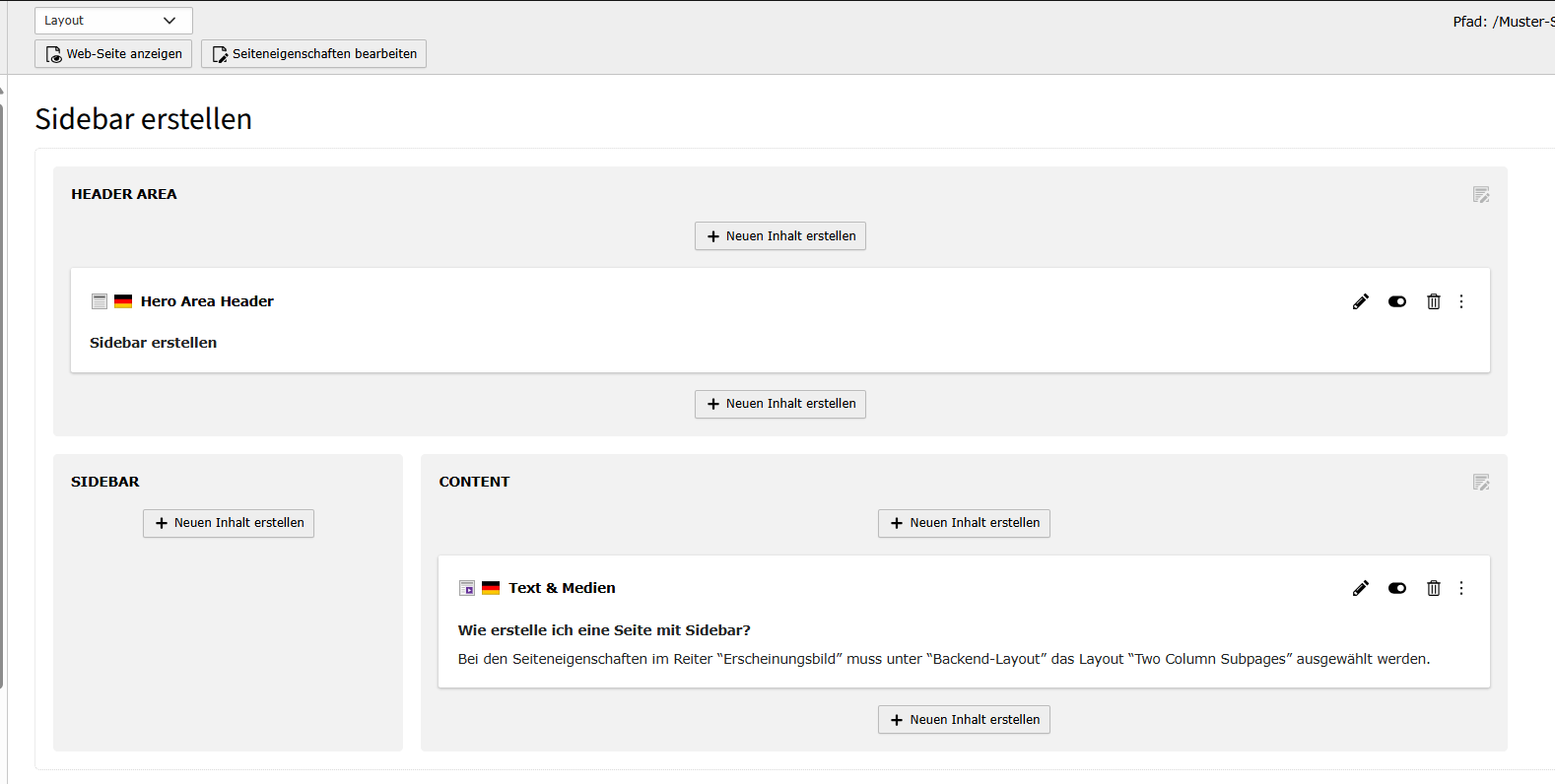Click the Content column edit icon
Viewport: 1555px width, 784px height.
pos(1480,483)
